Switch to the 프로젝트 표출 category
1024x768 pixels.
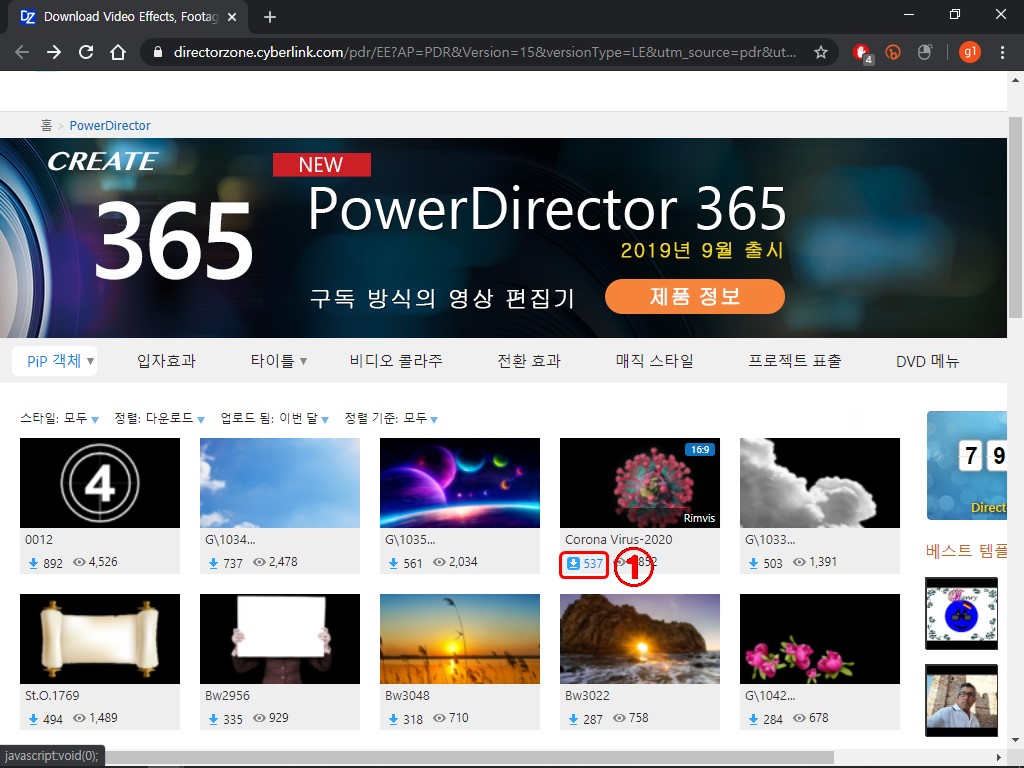795,361
